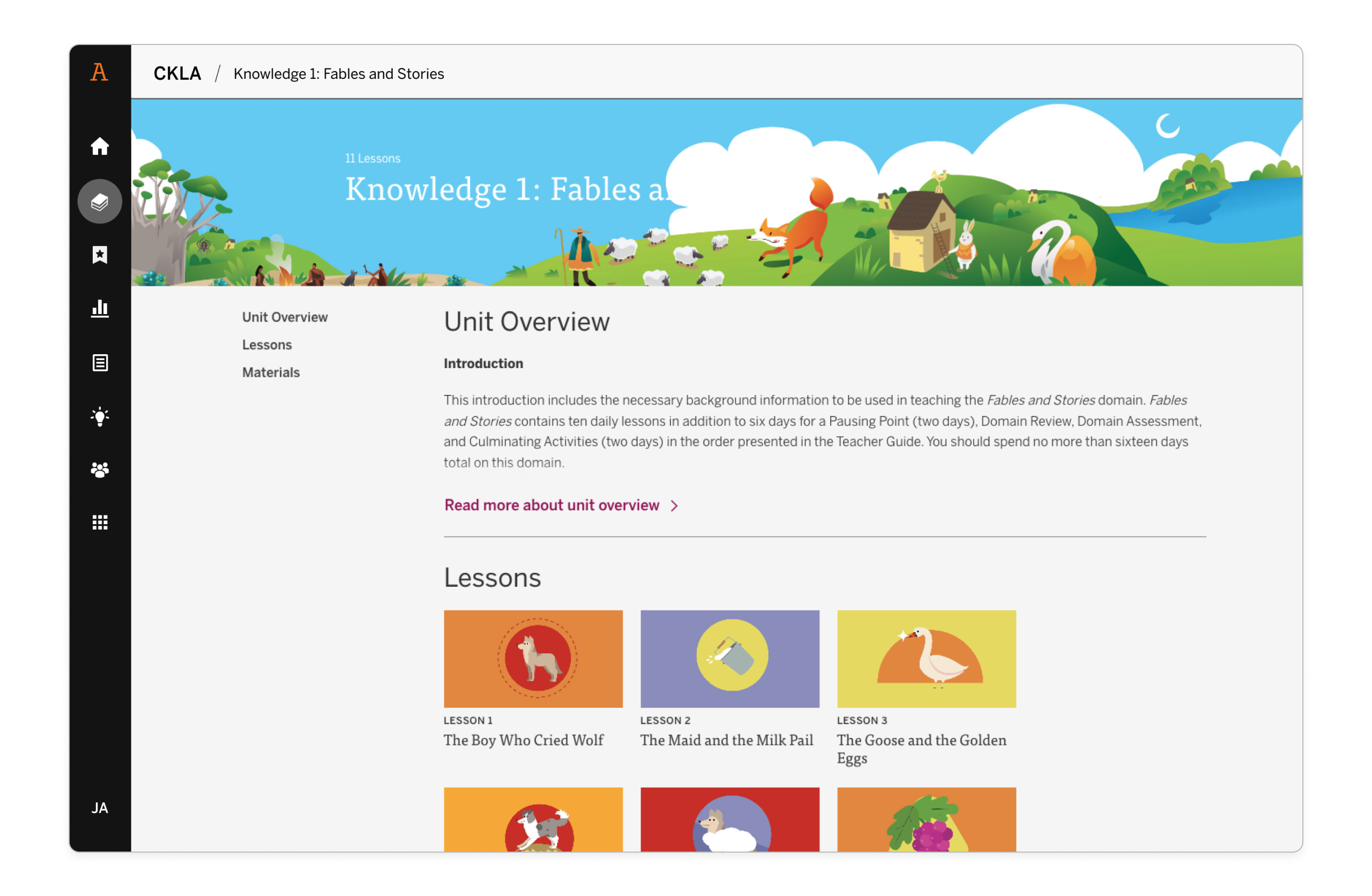Open the bookmarks star icon
This screenshot has height=896, width=1372.
tap(100, 255)
